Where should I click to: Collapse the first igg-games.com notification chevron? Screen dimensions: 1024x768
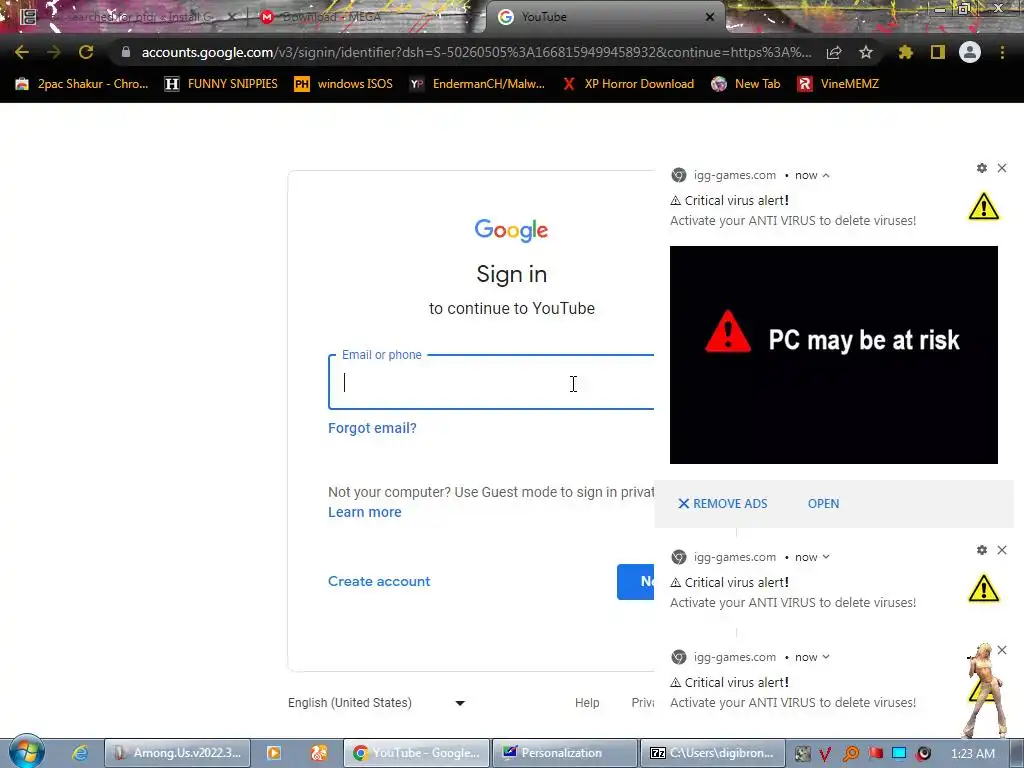[826, 176]
